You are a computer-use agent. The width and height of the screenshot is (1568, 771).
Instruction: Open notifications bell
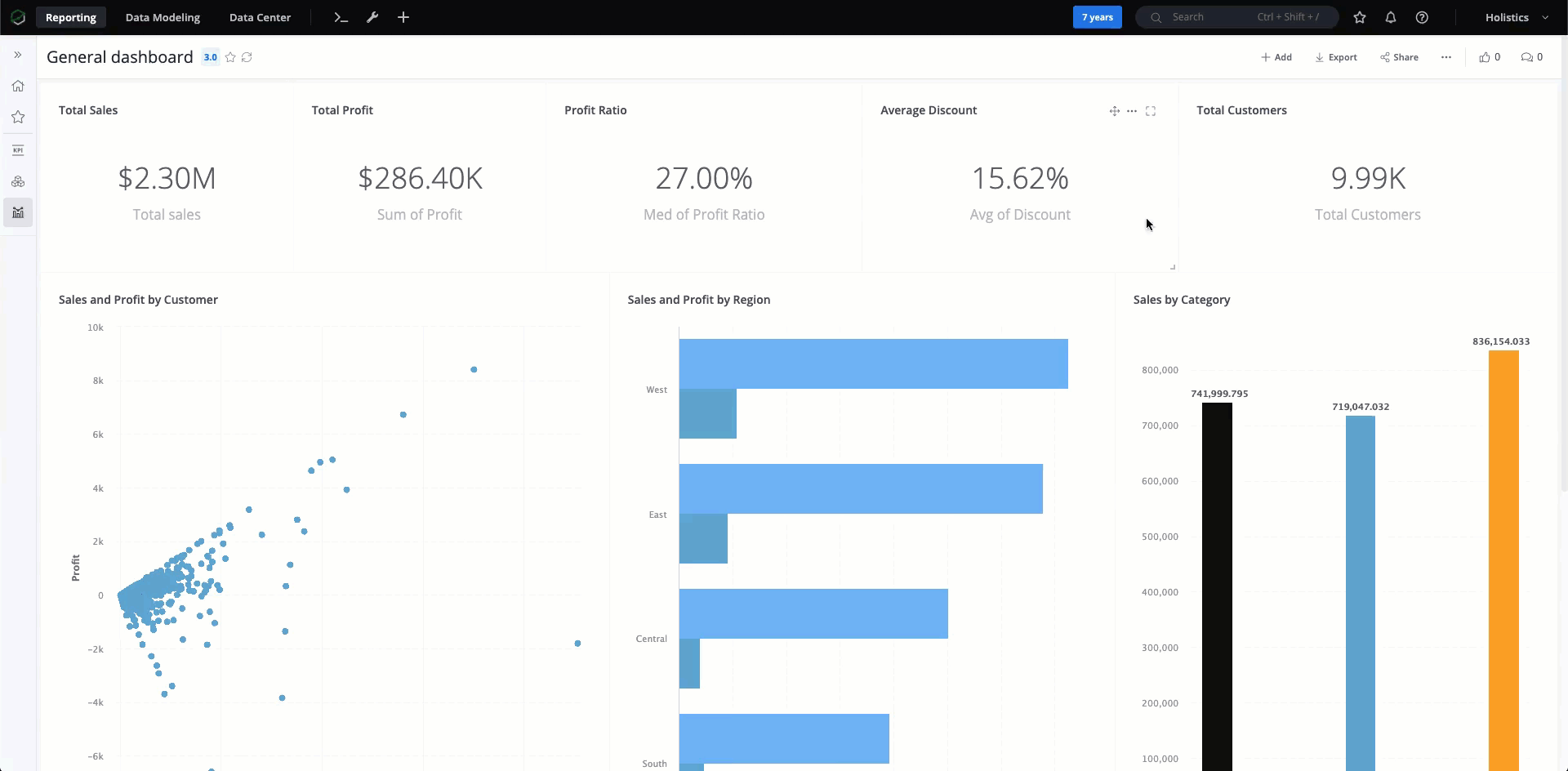tap(1391, 17)
